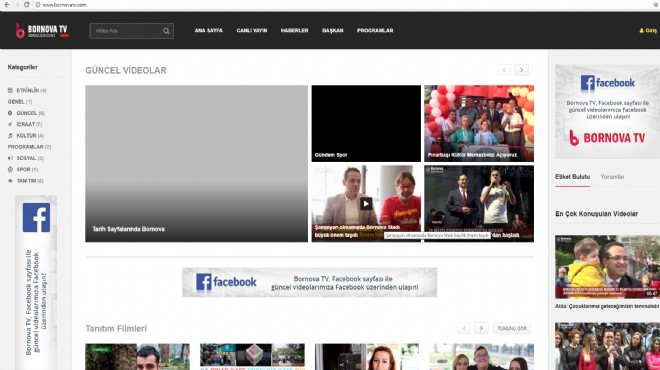The width and height of the screenshot is (660, 370).
Task: Play the Şampiyon olmamızda Bornova Stadı video
Action: (x=366, y=204)
